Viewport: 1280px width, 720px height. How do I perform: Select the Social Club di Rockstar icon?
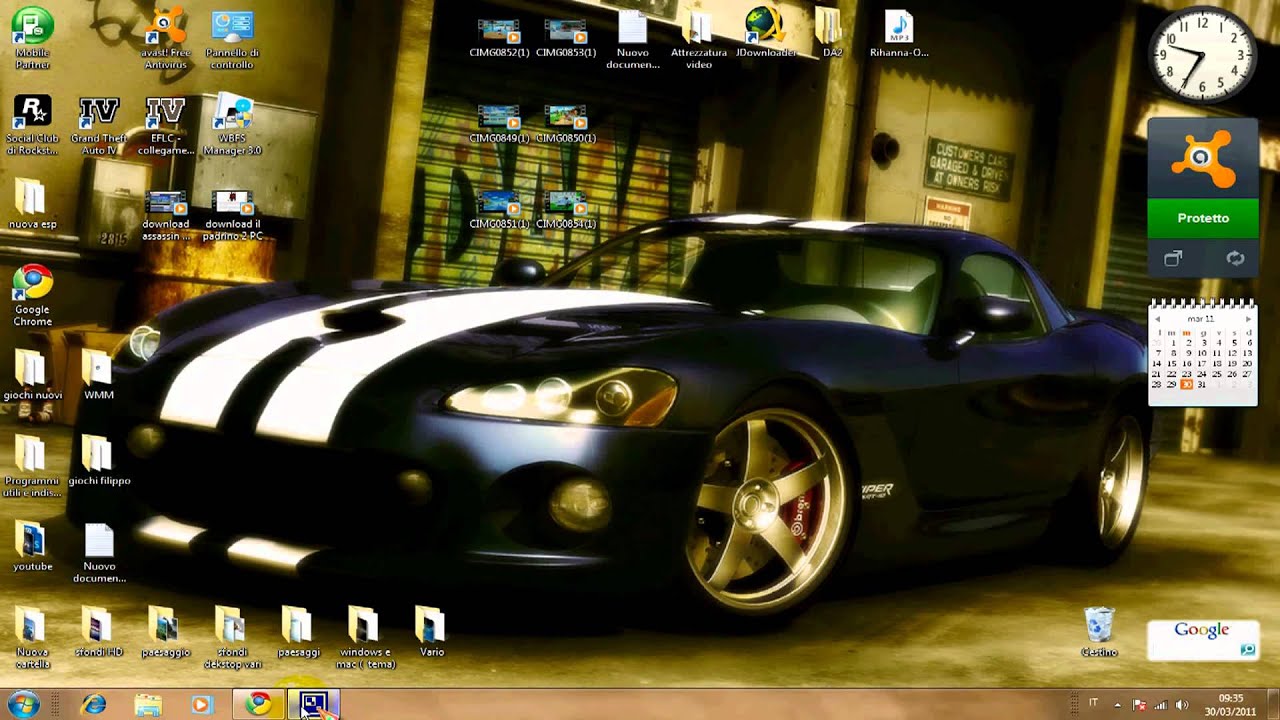click(x=32, y=126)
